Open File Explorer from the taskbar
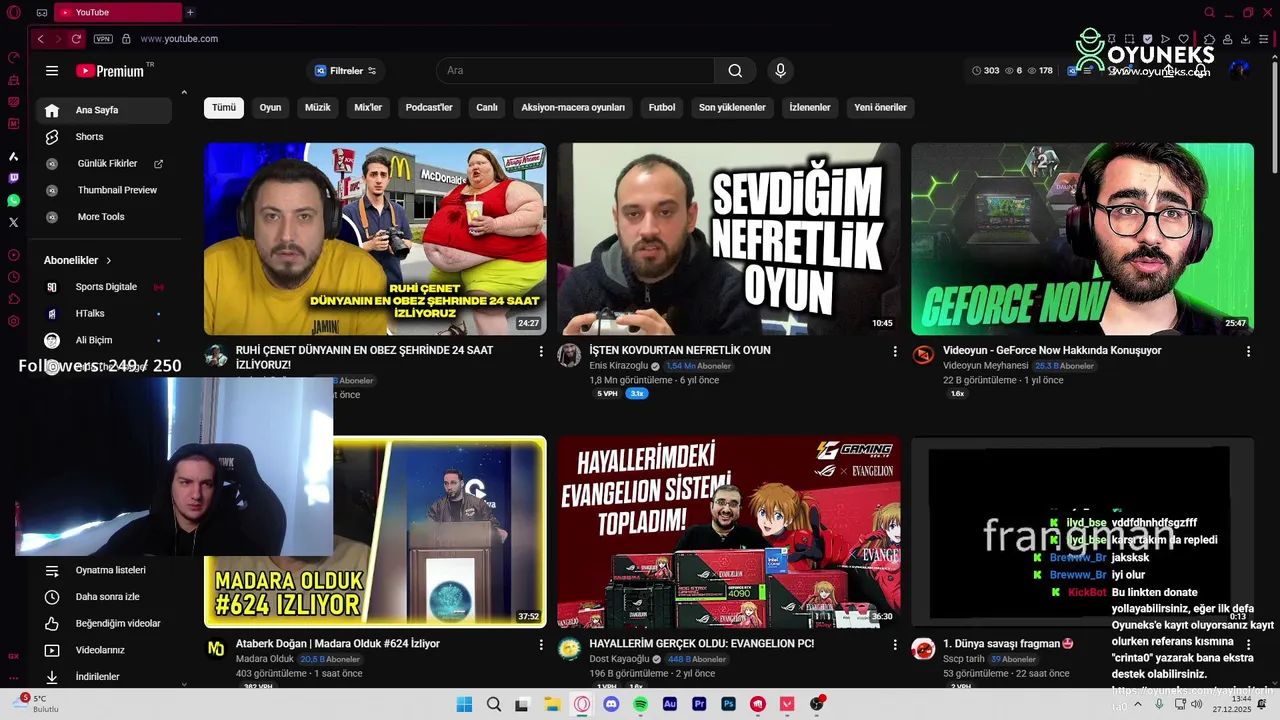The width and height of the screenshot is (1280, 720). click(x=552, y=704)
